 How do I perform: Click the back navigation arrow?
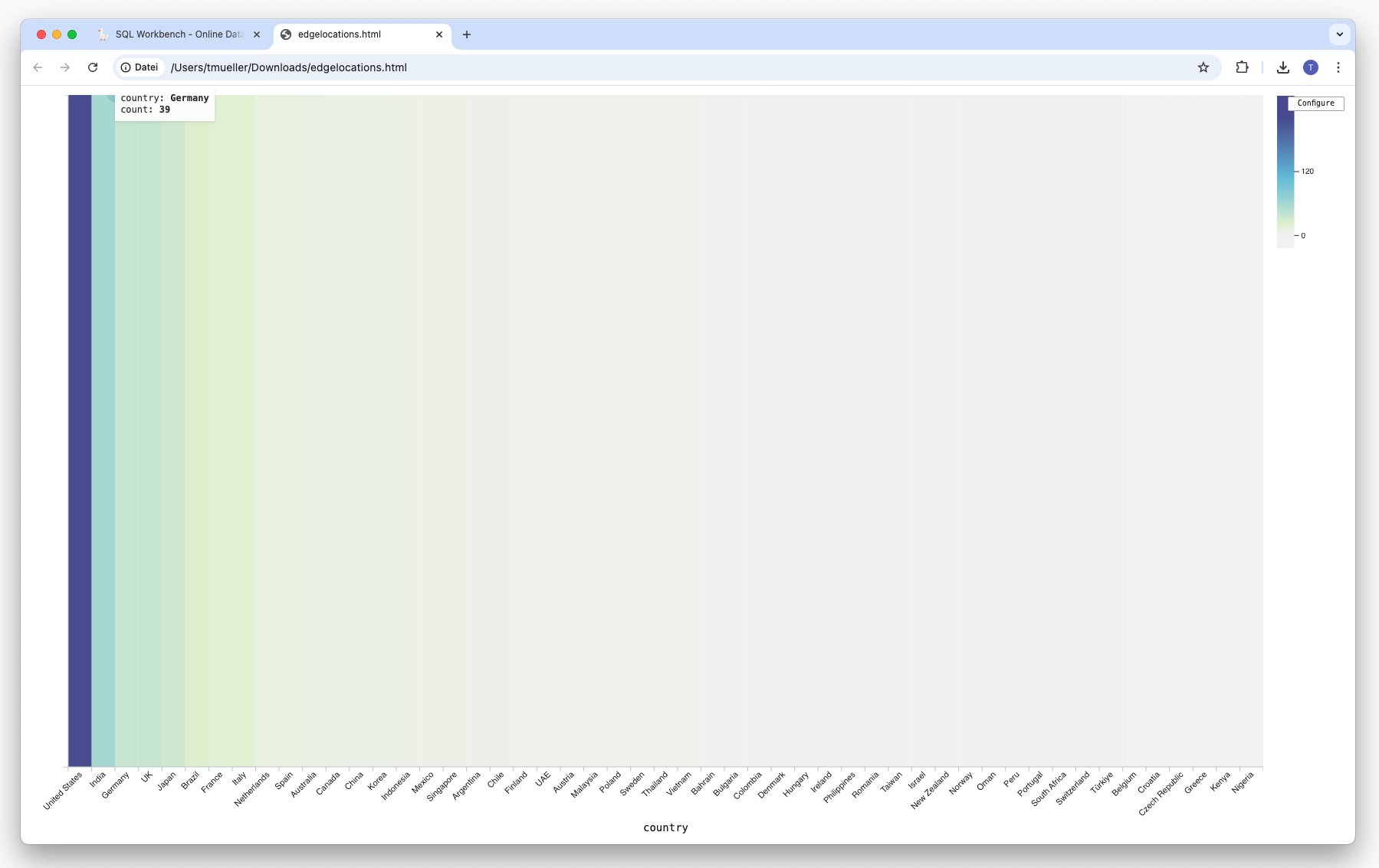click(x=38, y=67)
